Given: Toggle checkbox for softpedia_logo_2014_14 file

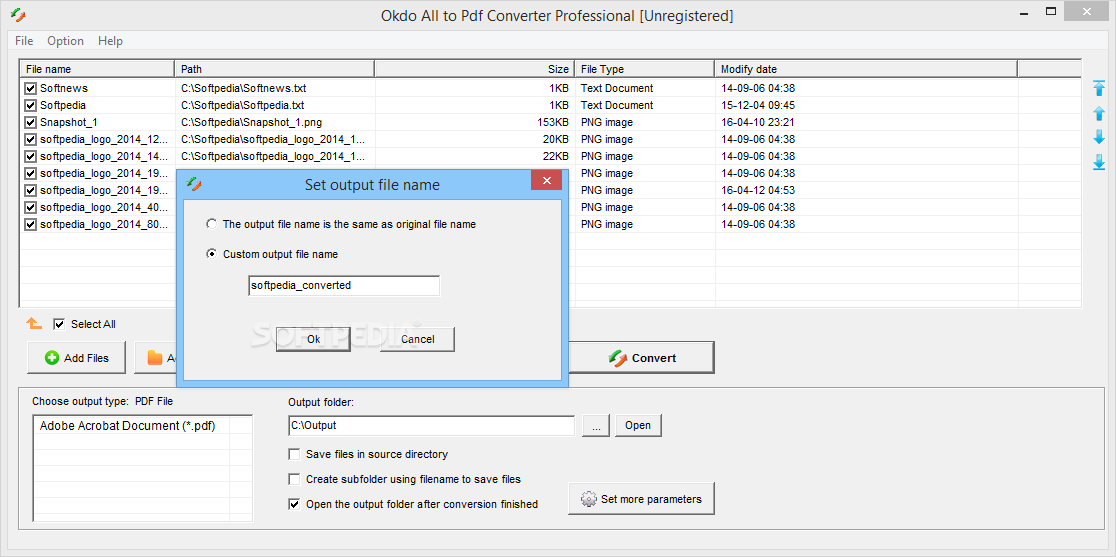Looking at the screenshot, I should pos(31,157).
